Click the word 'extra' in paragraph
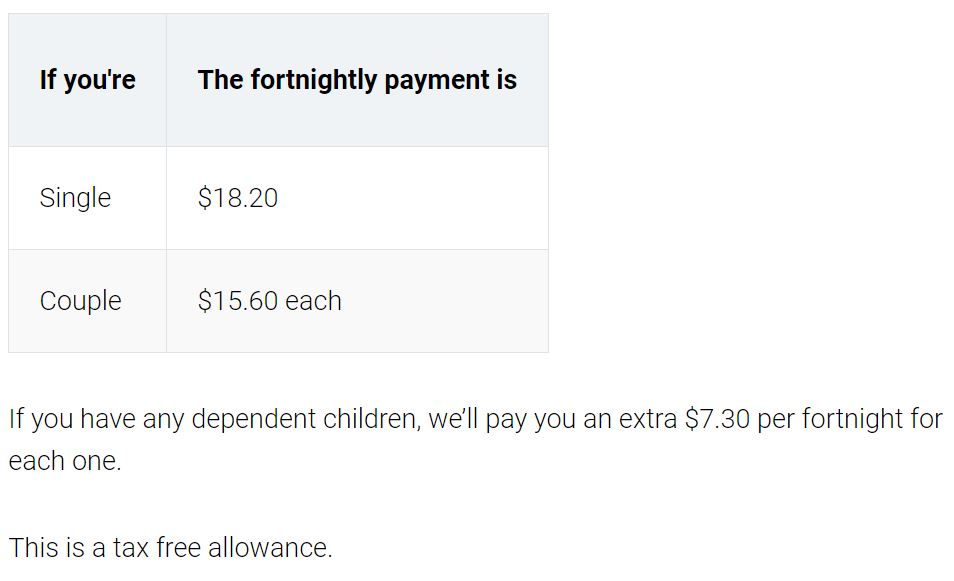This screenshot has width=954, height=581. [x=647, y=419]
